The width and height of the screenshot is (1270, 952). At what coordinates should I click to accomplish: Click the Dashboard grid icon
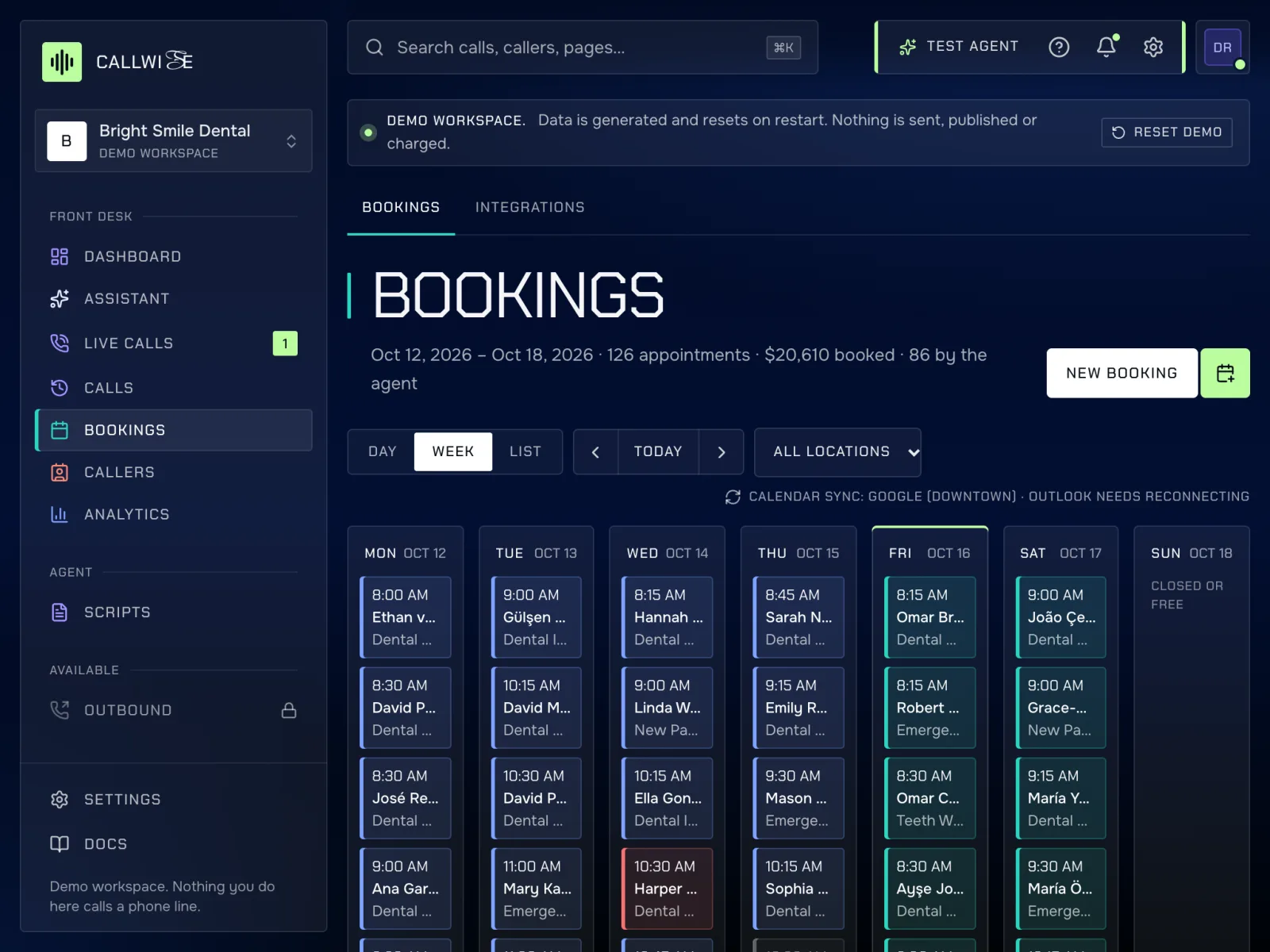pos(60,256)
